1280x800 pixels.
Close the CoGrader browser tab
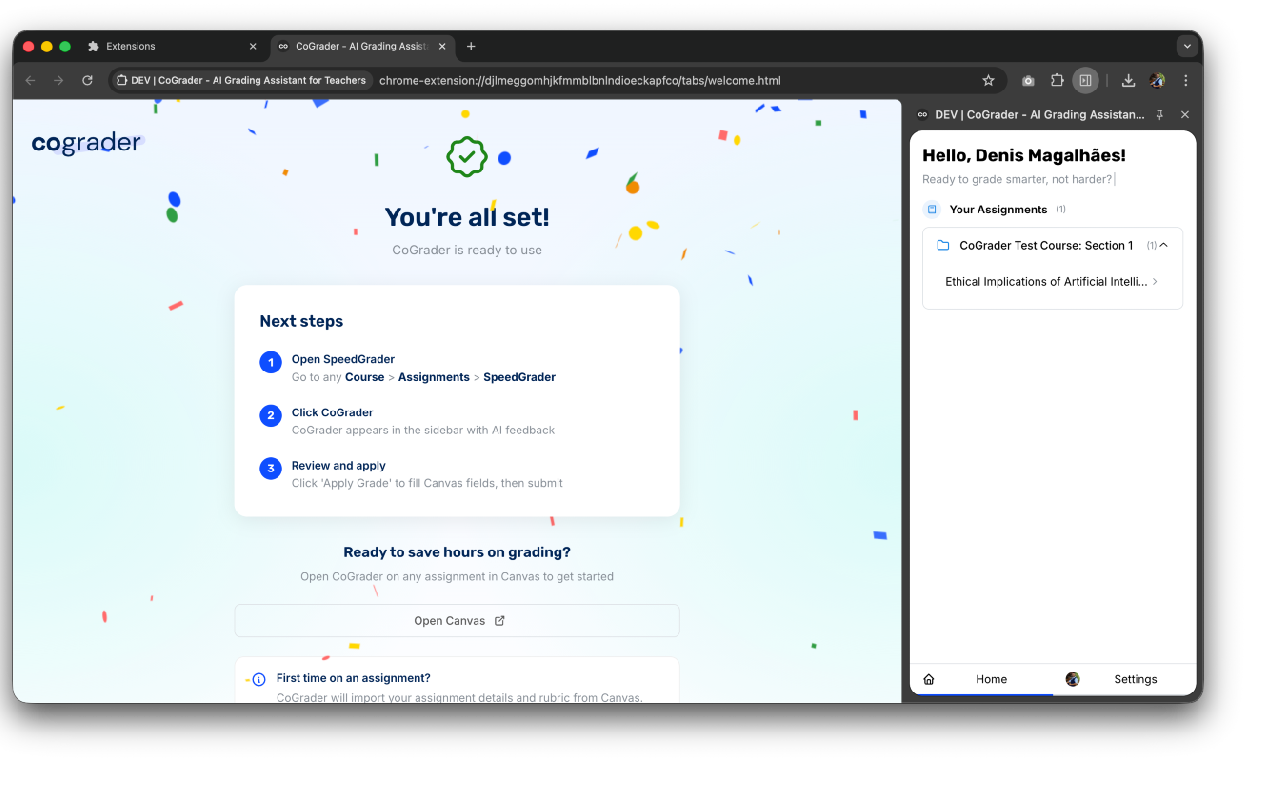(x=442, y=46)
